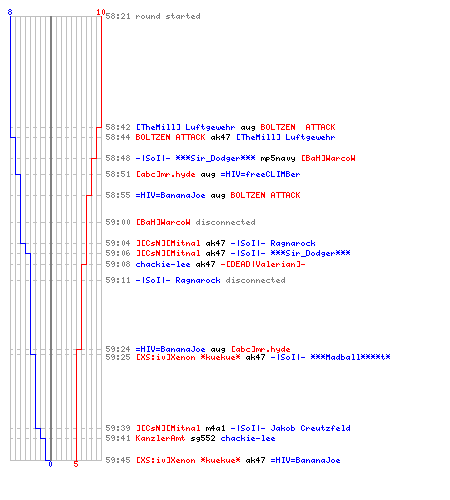The image size is (450, 500).
Task: Click [abc]mr.hyde killer name at 58:51
Action: 165,174
